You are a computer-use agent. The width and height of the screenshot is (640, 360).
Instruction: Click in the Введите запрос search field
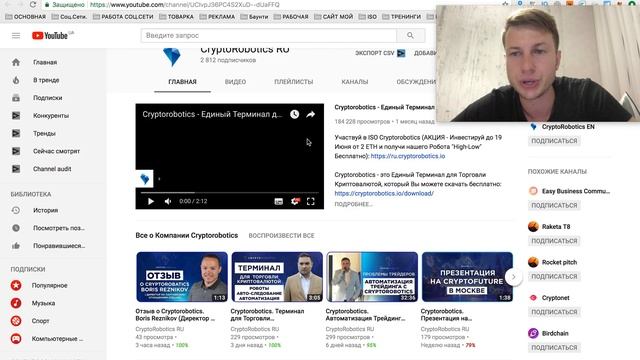click(x=269, y=36)
